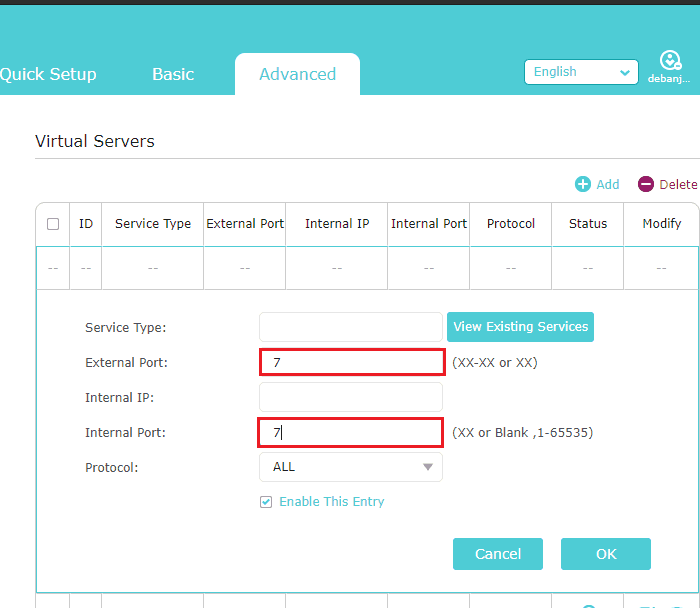Click the Protocol column header

click(511, 224)
